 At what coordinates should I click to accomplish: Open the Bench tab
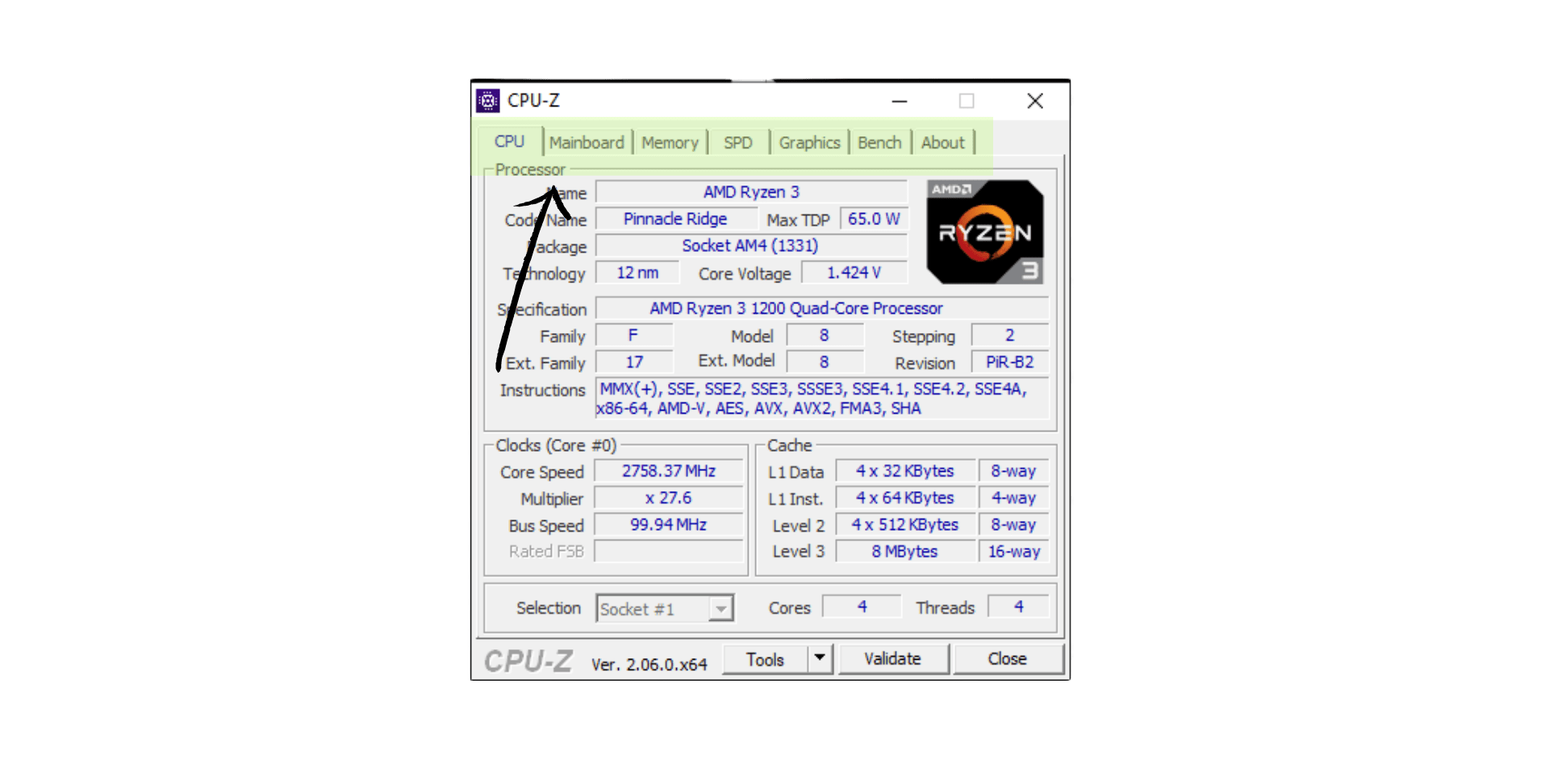[x=879, y=143]
